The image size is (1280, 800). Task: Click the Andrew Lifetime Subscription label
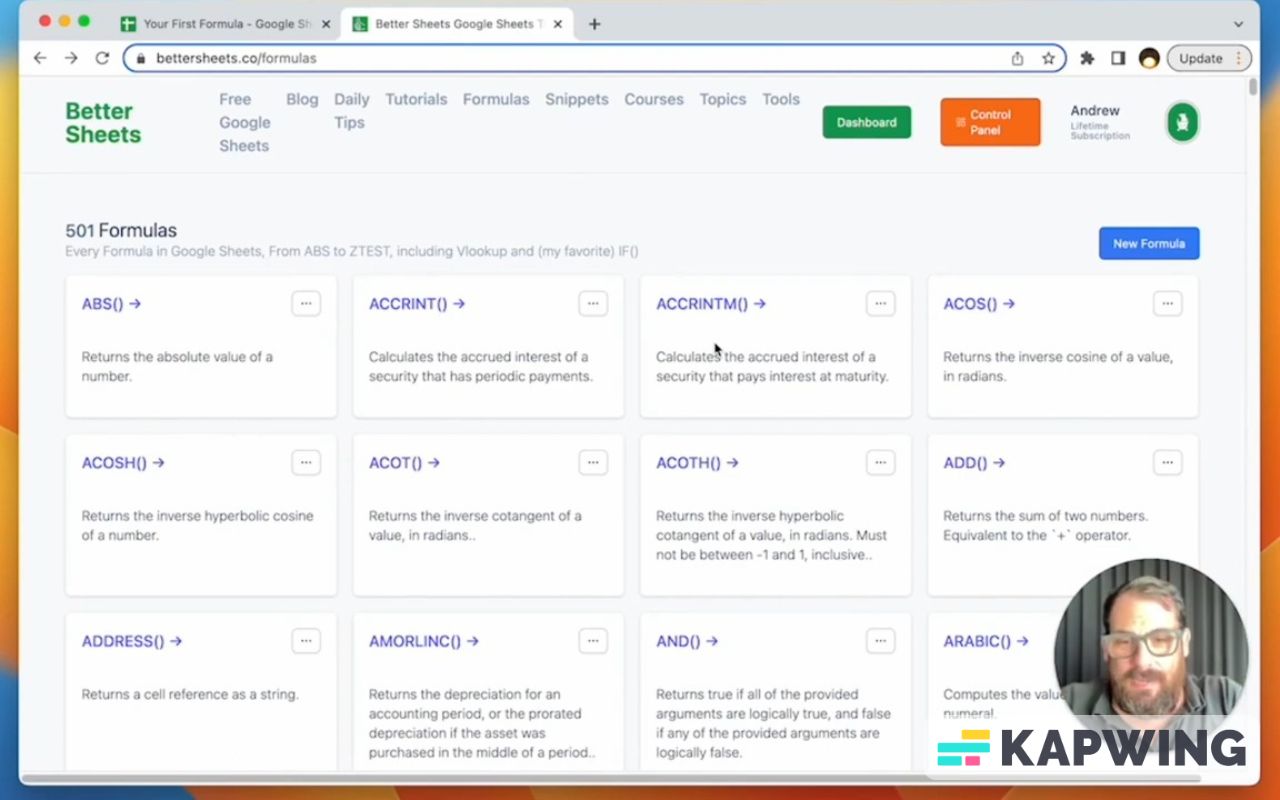[x=1099, y=122]
